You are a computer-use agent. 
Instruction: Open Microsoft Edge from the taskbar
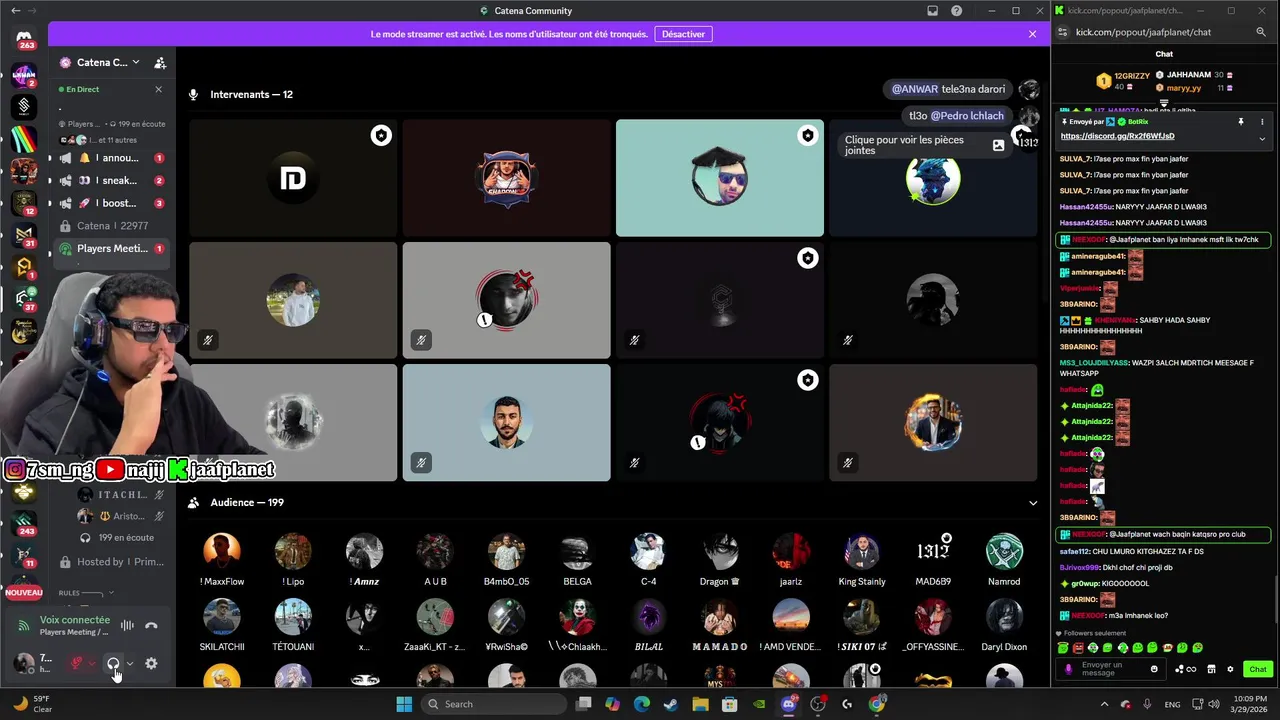(641, 704)
